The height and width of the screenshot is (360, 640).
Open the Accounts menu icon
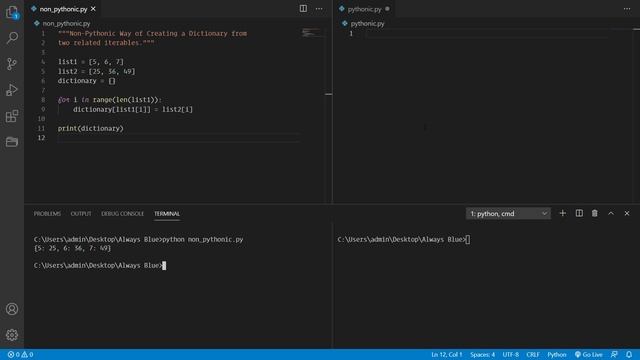12,309
